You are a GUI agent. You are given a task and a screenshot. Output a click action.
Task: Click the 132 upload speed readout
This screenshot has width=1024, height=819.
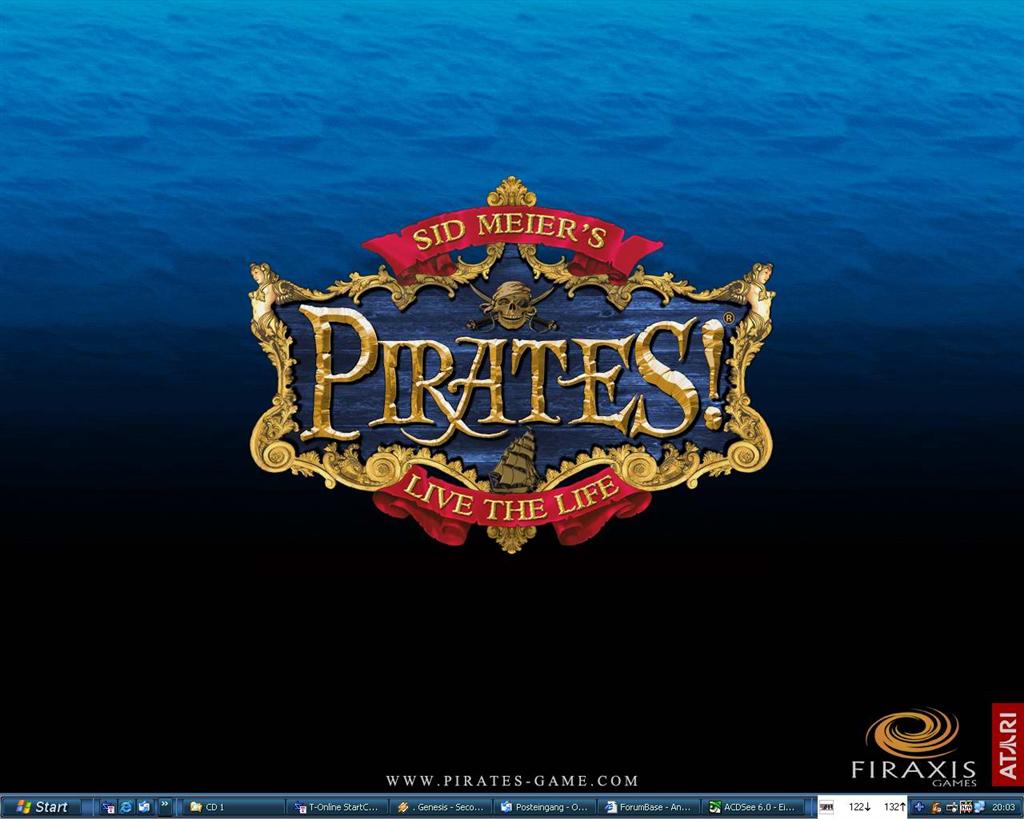point(895,807)
